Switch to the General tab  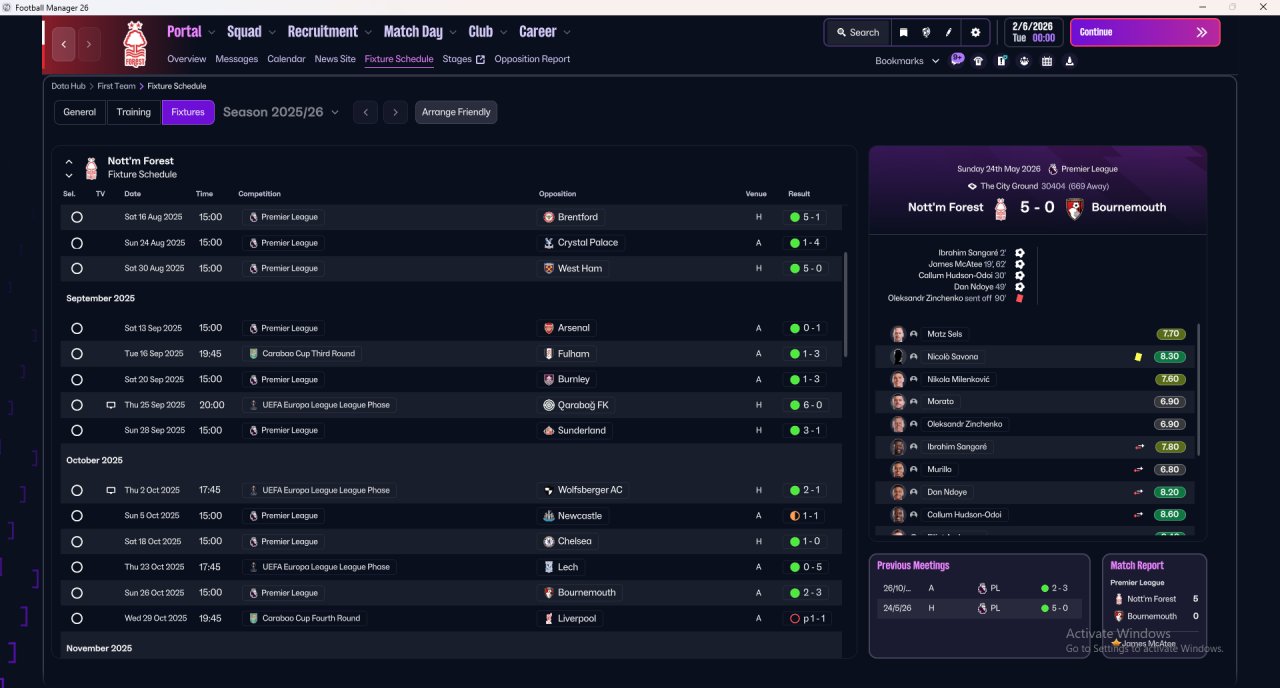pyautogui.click(x=80, y=112)
